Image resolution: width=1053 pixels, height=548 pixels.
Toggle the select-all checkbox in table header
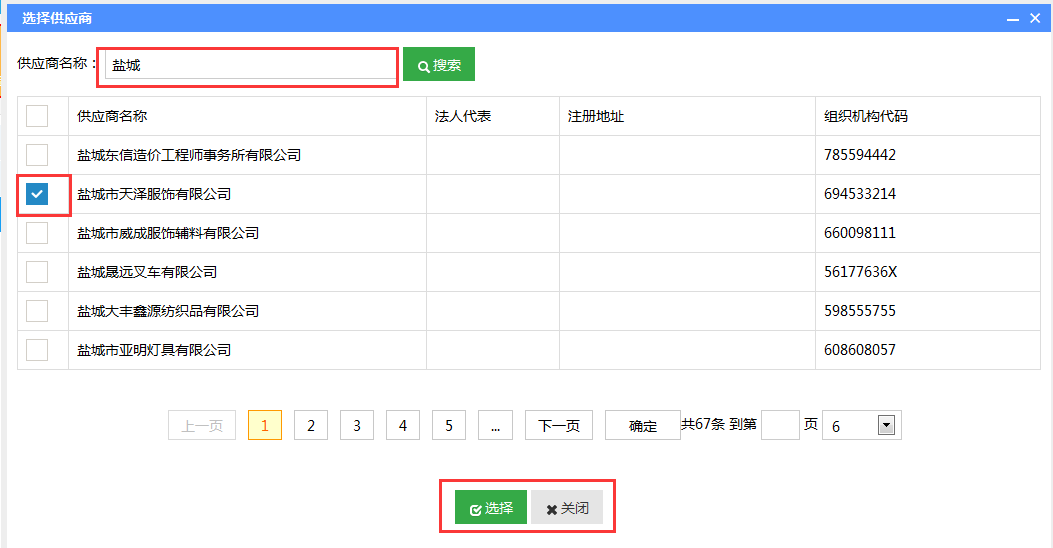pyautogui.click(x=37, y=116)
